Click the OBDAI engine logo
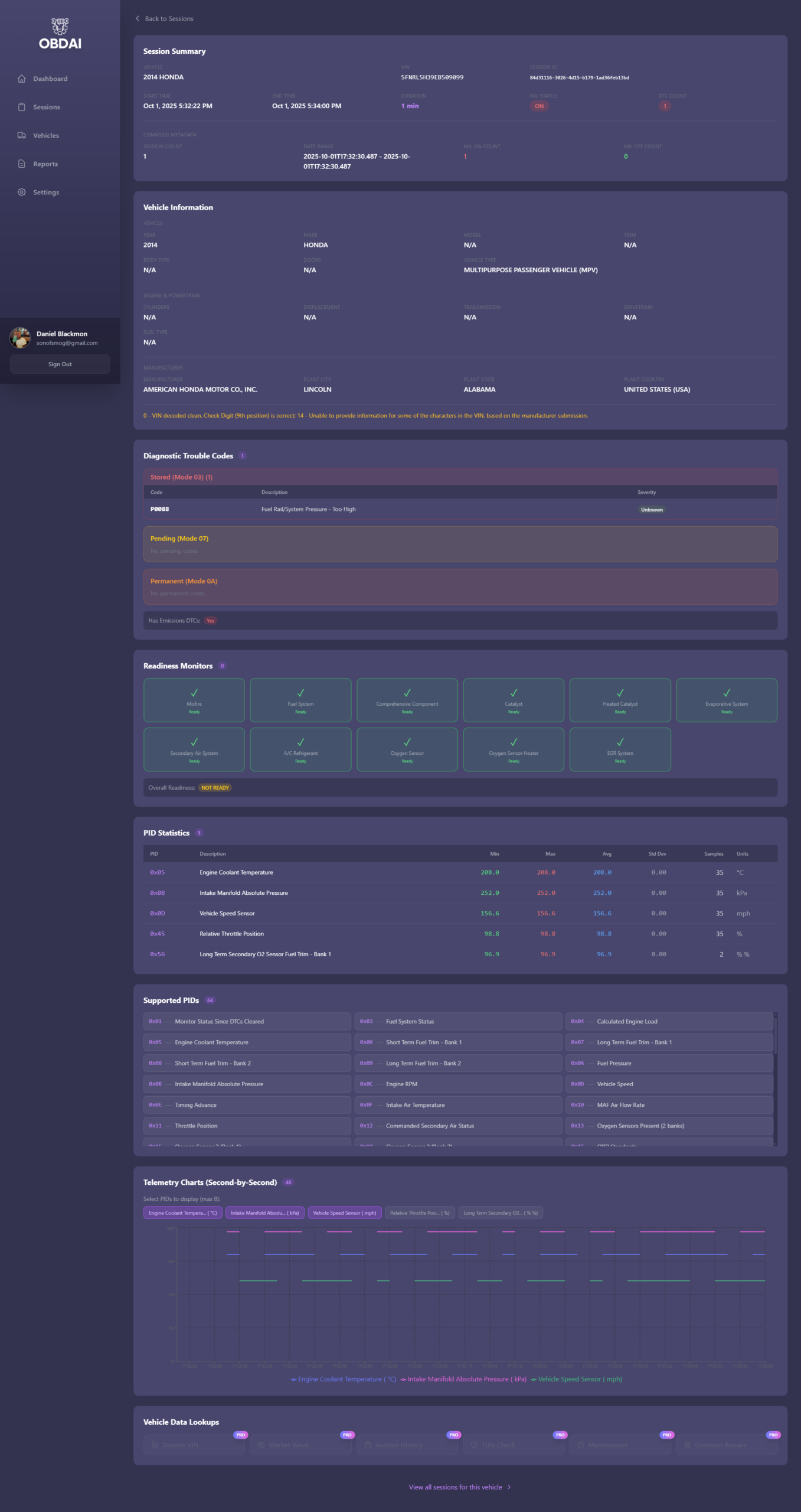Image resolution: width=801 pixels, height=1512 pixels. pos(60,26)
